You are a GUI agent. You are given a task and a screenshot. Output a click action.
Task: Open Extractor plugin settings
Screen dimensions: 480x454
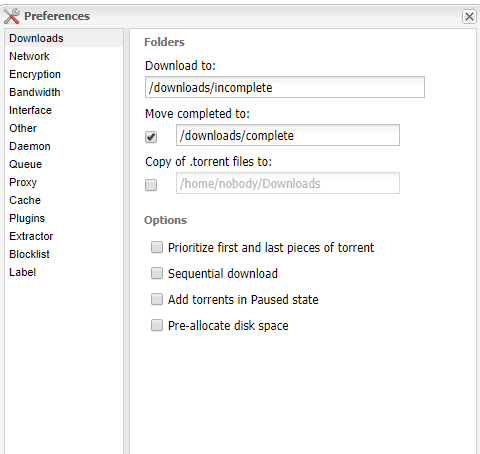[x=64, y=236]
